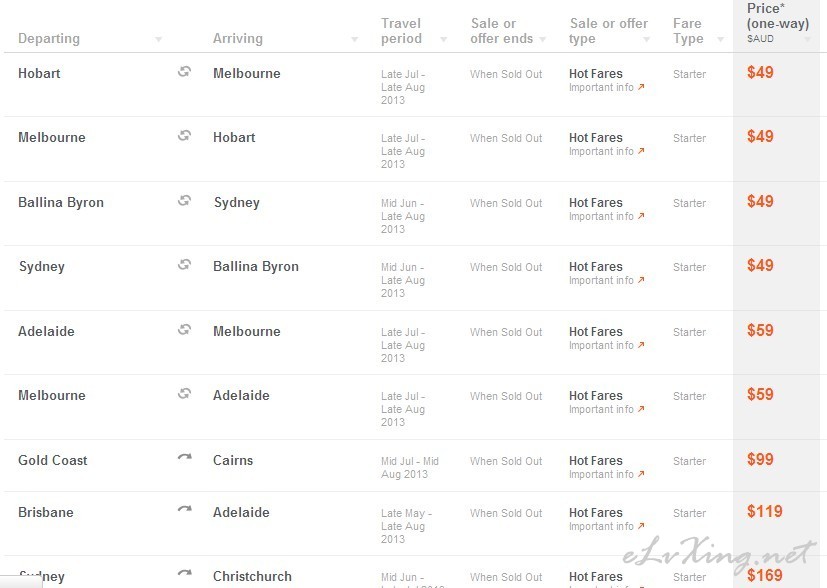Image resolution: width=827 pixels, height=588 pixels.
Task: Open the Departing column filter dropdown
Action: click(158, 40)
